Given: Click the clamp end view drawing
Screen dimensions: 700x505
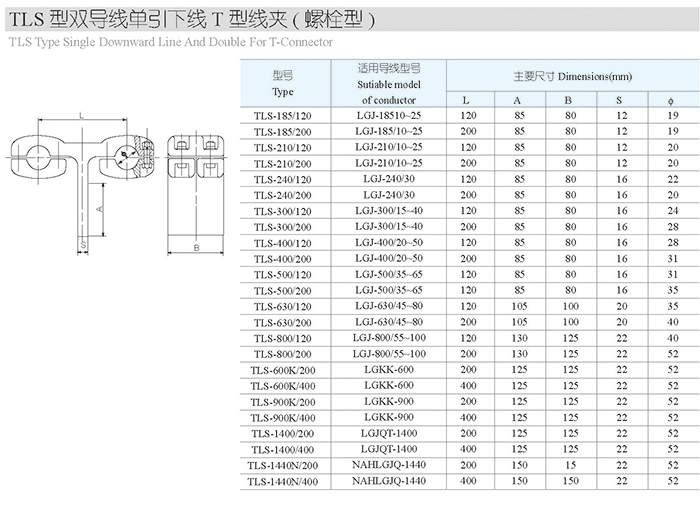Looking at the screenshot, I should (x=197, y=185).
